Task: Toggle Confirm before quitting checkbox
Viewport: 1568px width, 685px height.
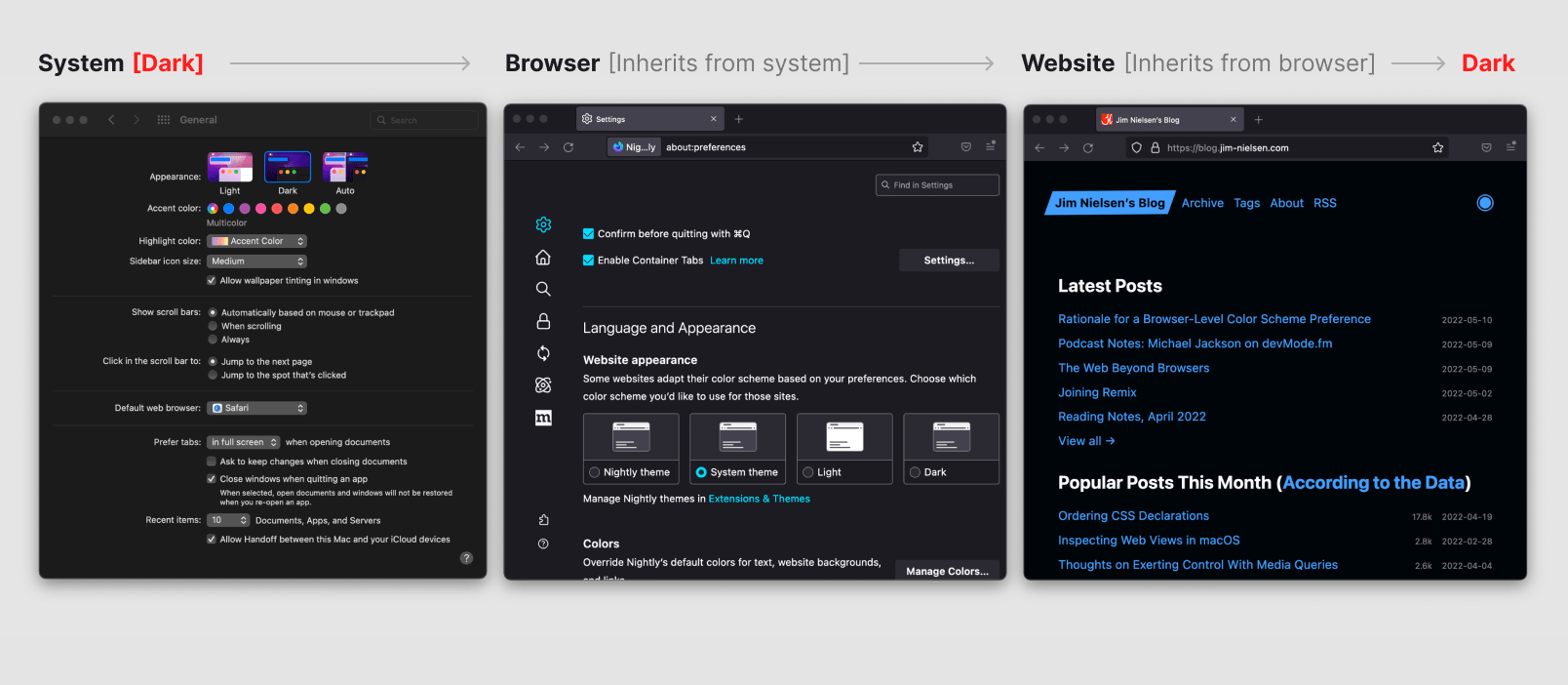Action: pos(588,234)
